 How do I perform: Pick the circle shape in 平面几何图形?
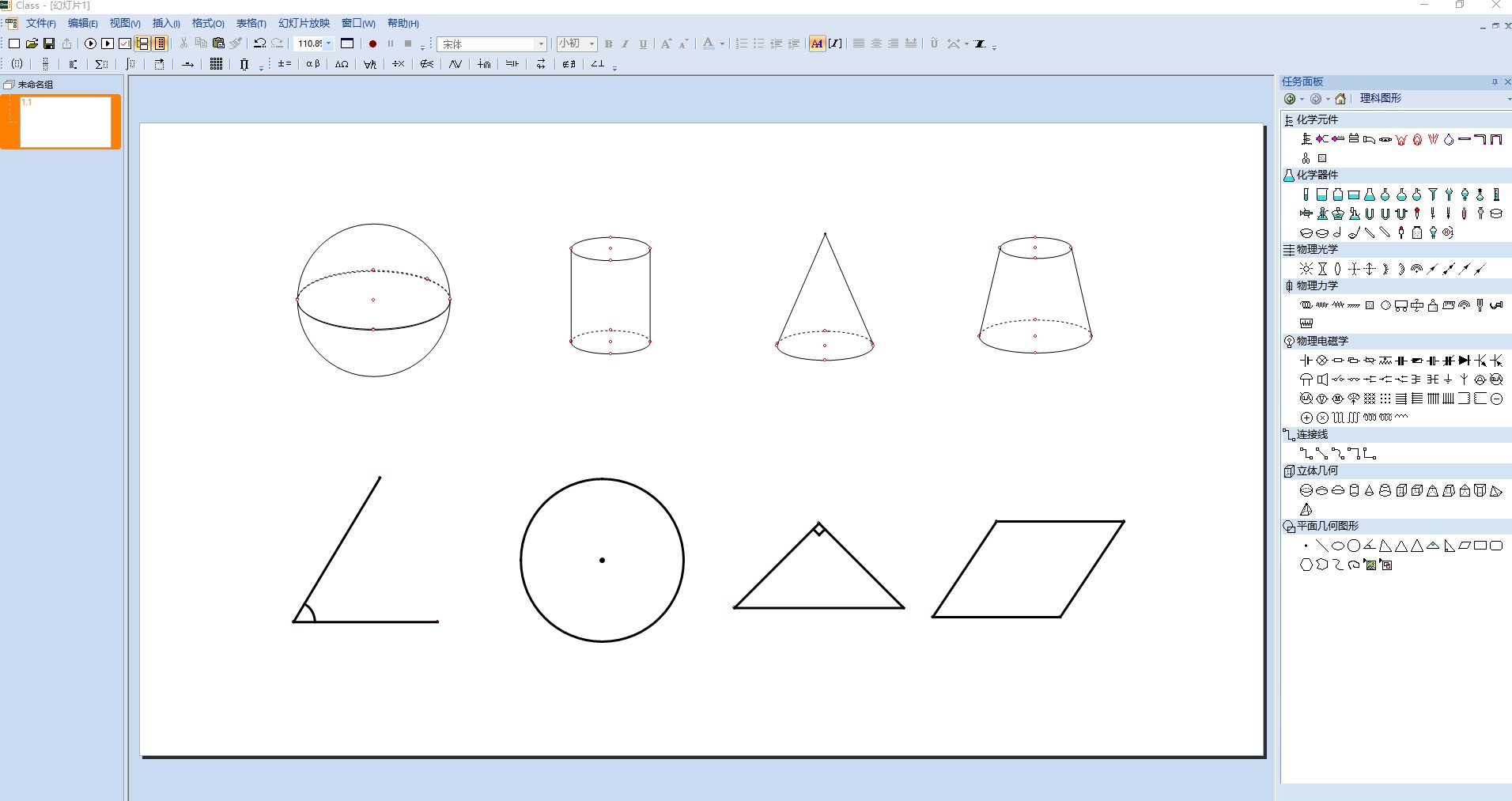[x=1354, y=546]
